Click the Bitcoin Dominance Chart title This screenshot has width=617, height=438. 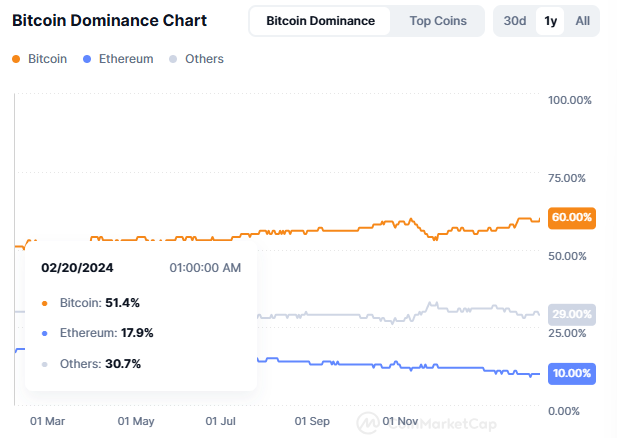[109, 20]
